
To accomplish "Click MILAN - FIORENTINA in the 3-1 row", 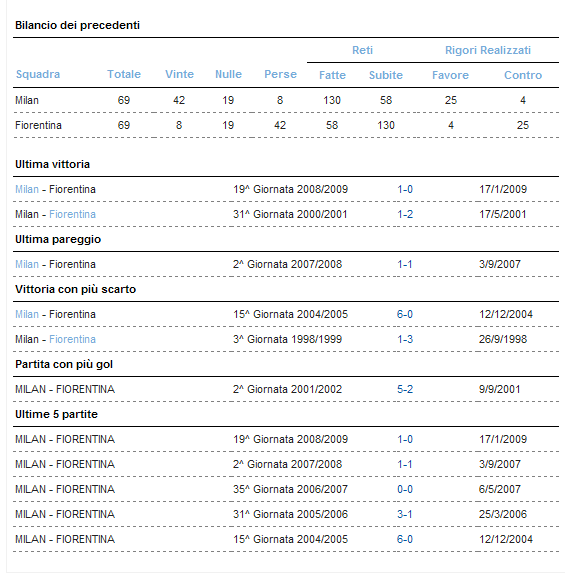I will [x=65, y=514].
